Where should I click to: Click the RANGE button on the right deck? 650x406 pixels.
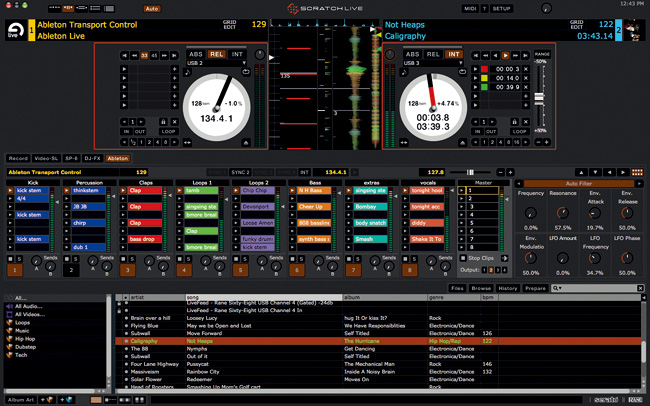point(542,54)
